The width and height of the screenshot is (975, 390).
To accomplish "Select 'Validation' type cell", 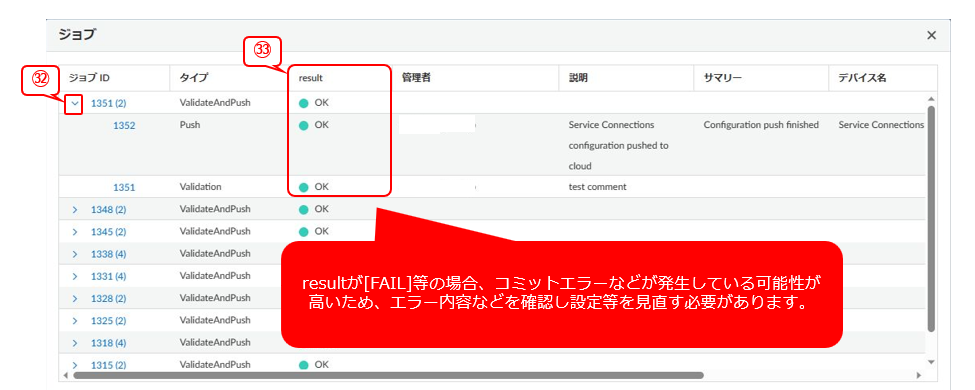I will click(200, 187).
